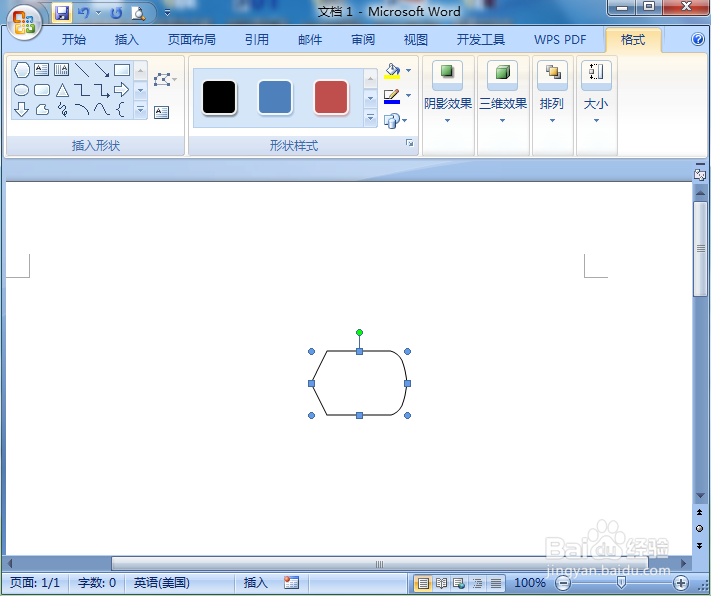
Task: Select the left brace shape
Action: click(x=120, y=109)
